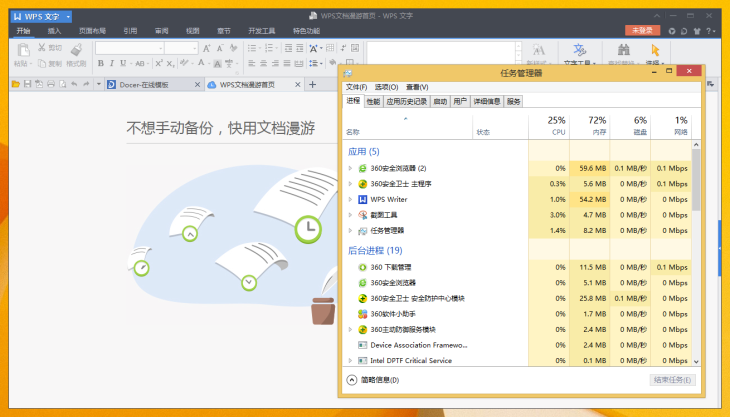Click the Save disk icon in quick toolbar

pos(27,84)
